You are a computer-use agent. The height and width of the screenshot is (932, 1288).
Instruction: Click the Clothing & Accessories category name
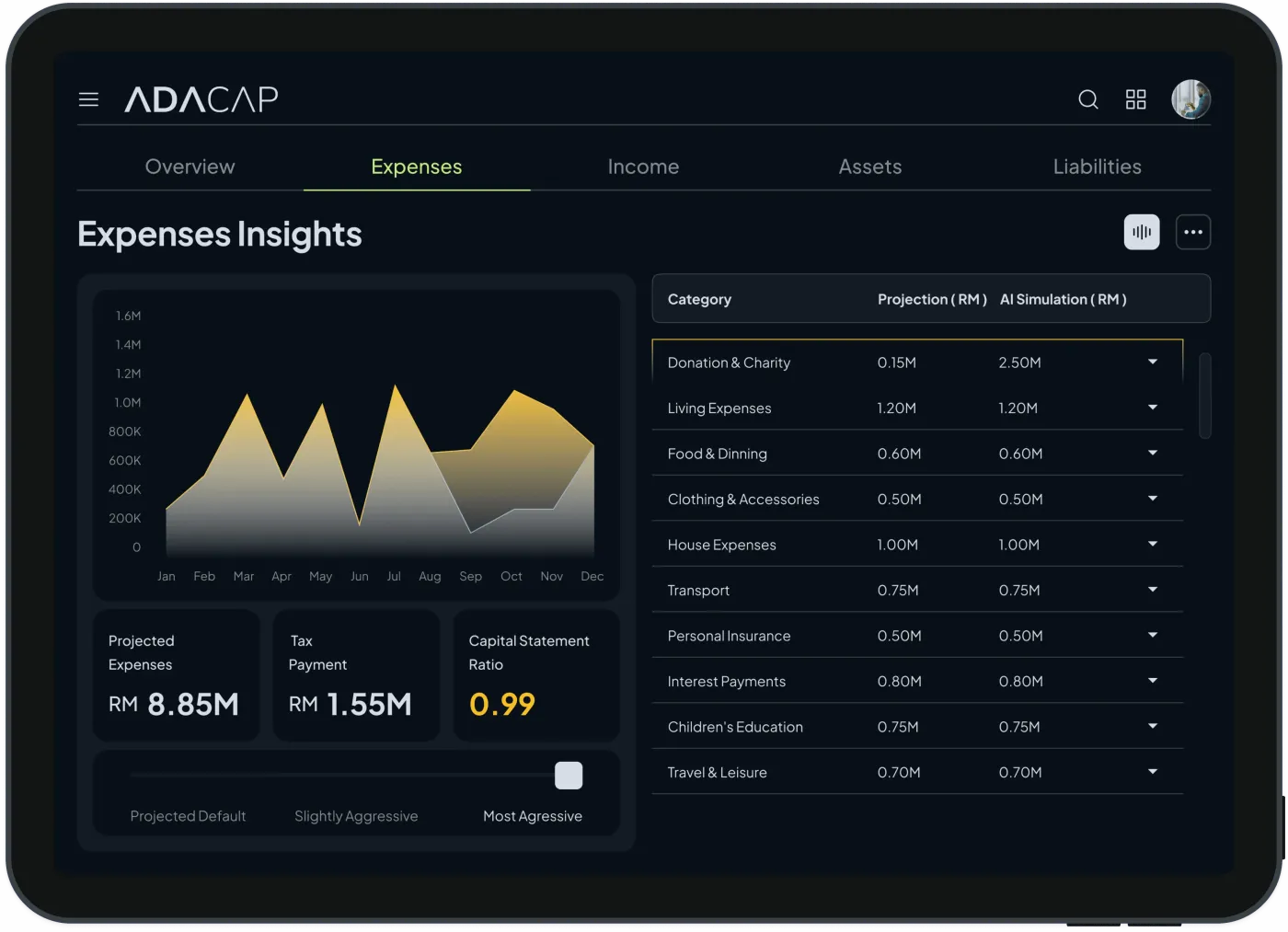click(743, 500)
